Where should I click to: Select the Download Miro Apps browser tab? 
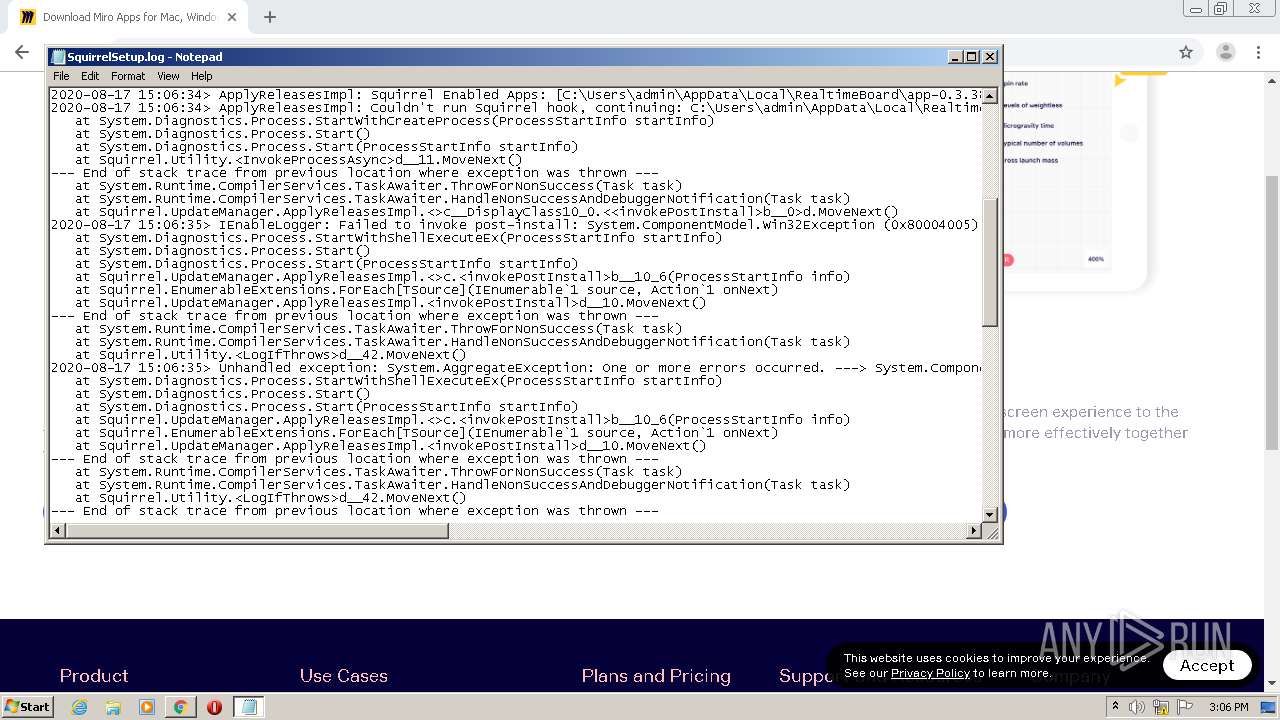pyautogui.click(x=128, y=17)
